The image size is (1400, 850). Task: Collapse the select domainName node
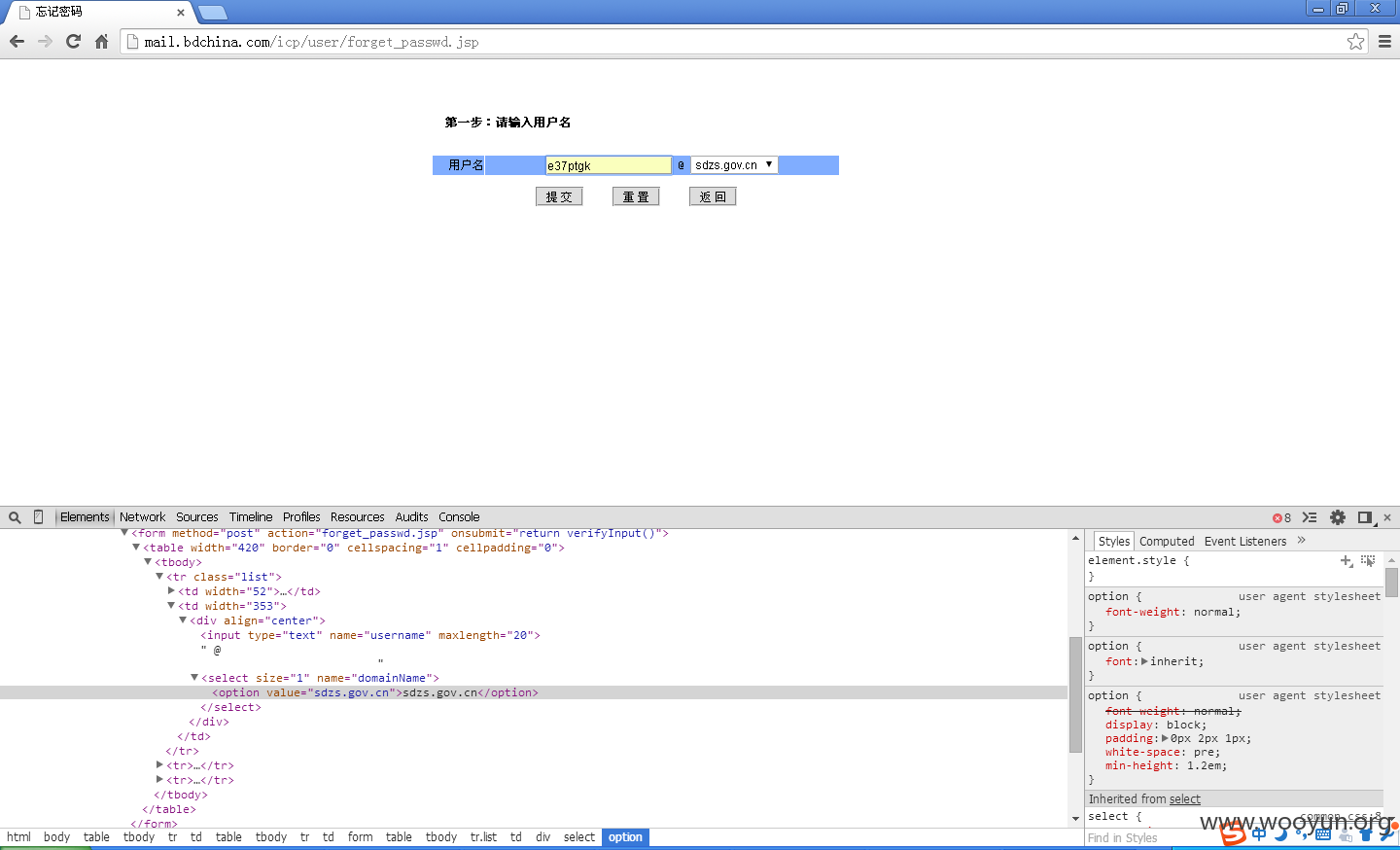pos(194,678)
